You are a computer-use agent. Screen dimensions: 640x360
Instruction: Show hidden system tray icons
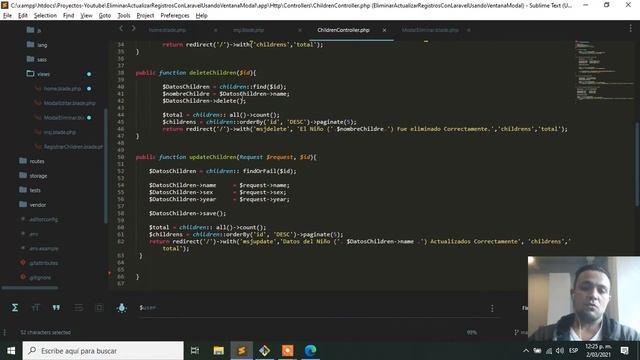click(x=526, y=351)
